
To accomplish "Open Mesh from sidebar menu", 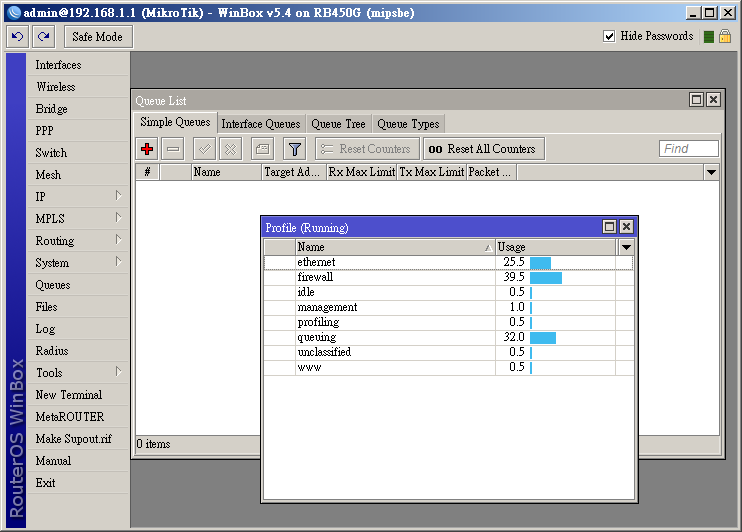I will click(78, 175).
